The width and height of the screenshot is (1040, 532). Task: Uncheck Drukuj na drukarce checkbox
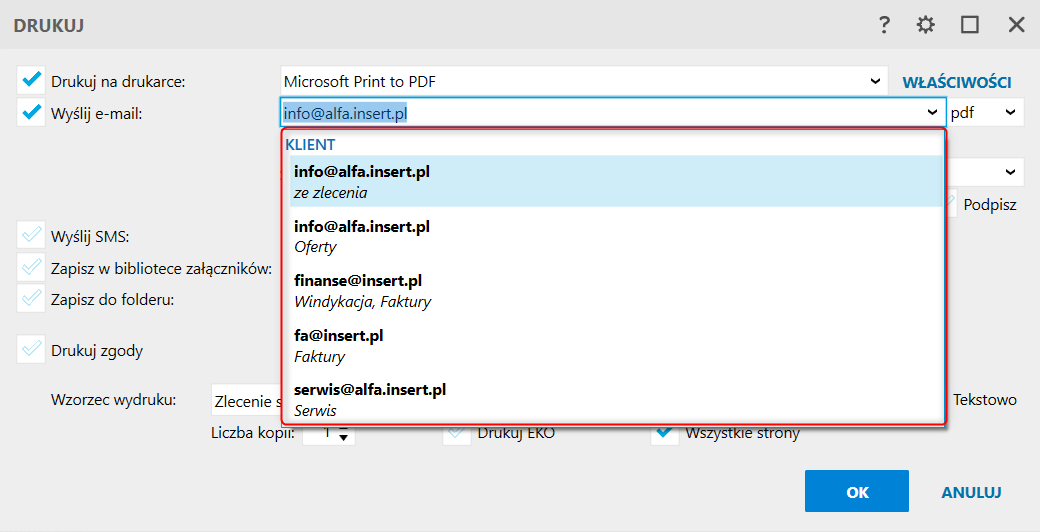coord(31,81)
